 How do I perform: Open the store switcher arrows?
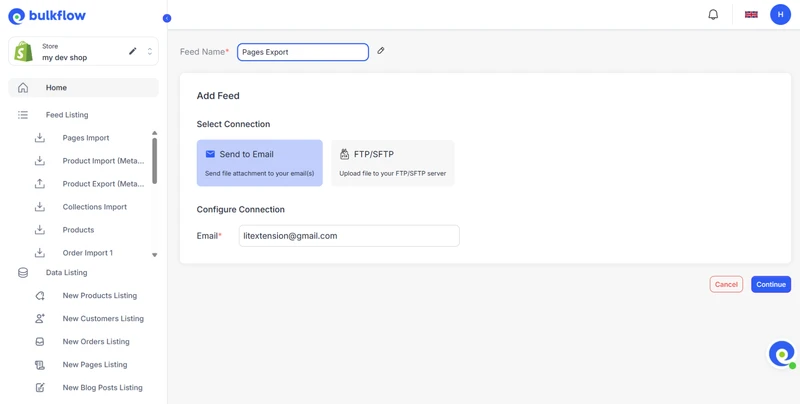tap(149, 51)
